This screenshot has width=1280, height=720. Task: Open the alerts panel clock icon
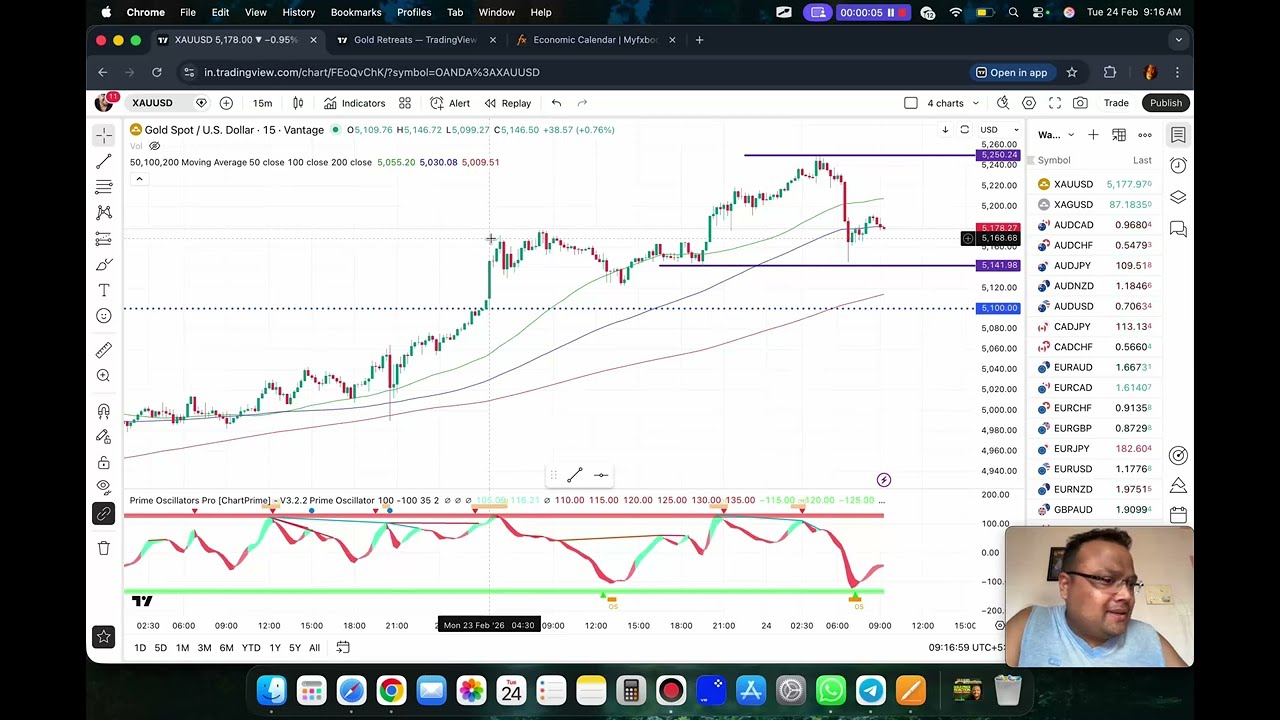pos(1178,166)
